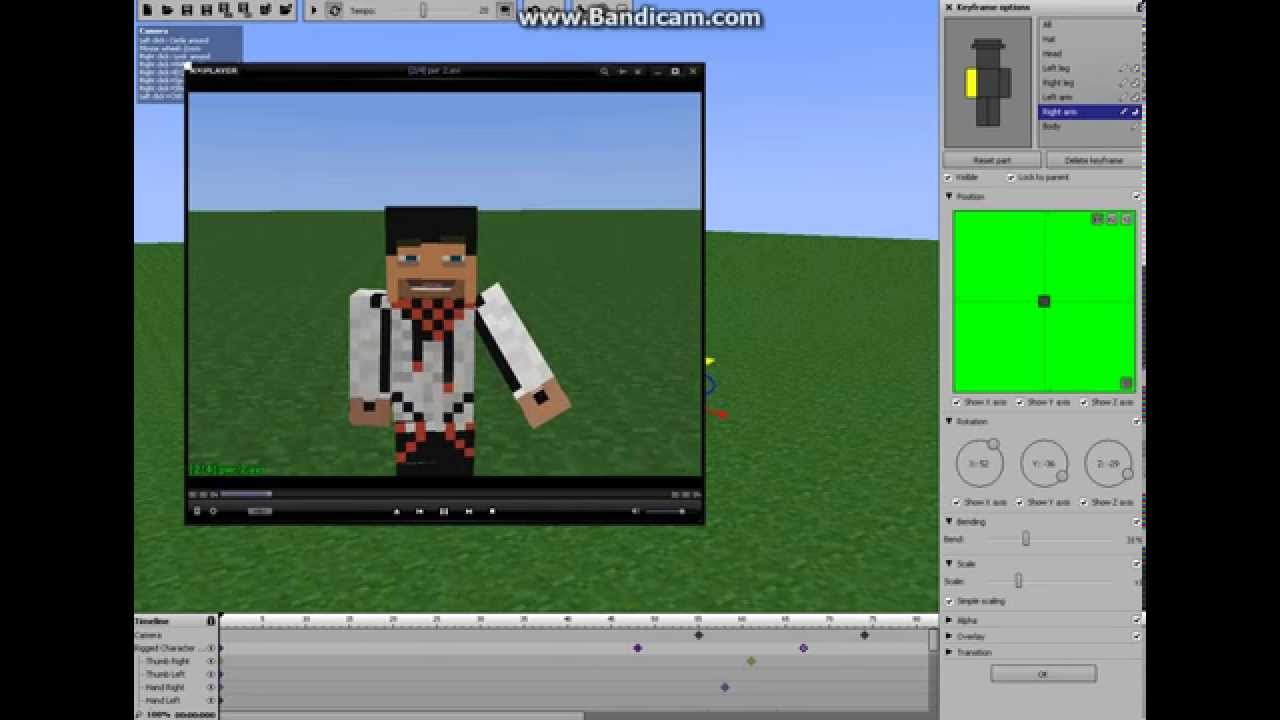Viewport: 1280px width, 720px height.
Task: Select Right arm in the body part list
Action: 1089,112
